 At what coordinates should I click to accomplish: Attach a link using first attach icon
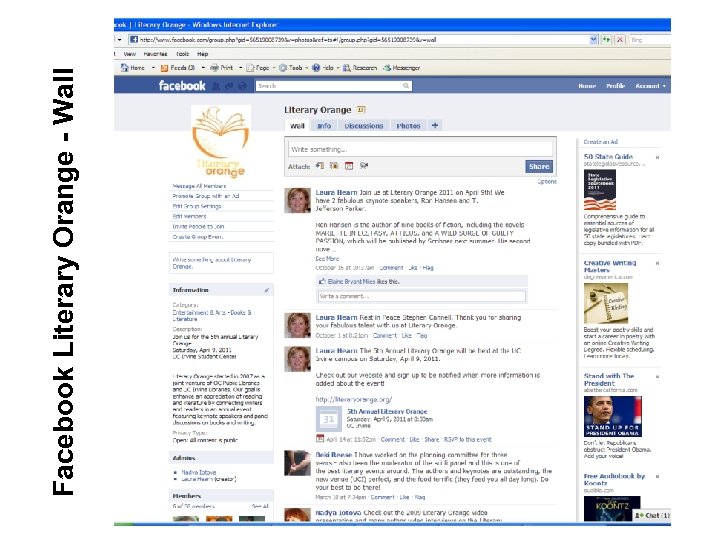pos(320,166)
